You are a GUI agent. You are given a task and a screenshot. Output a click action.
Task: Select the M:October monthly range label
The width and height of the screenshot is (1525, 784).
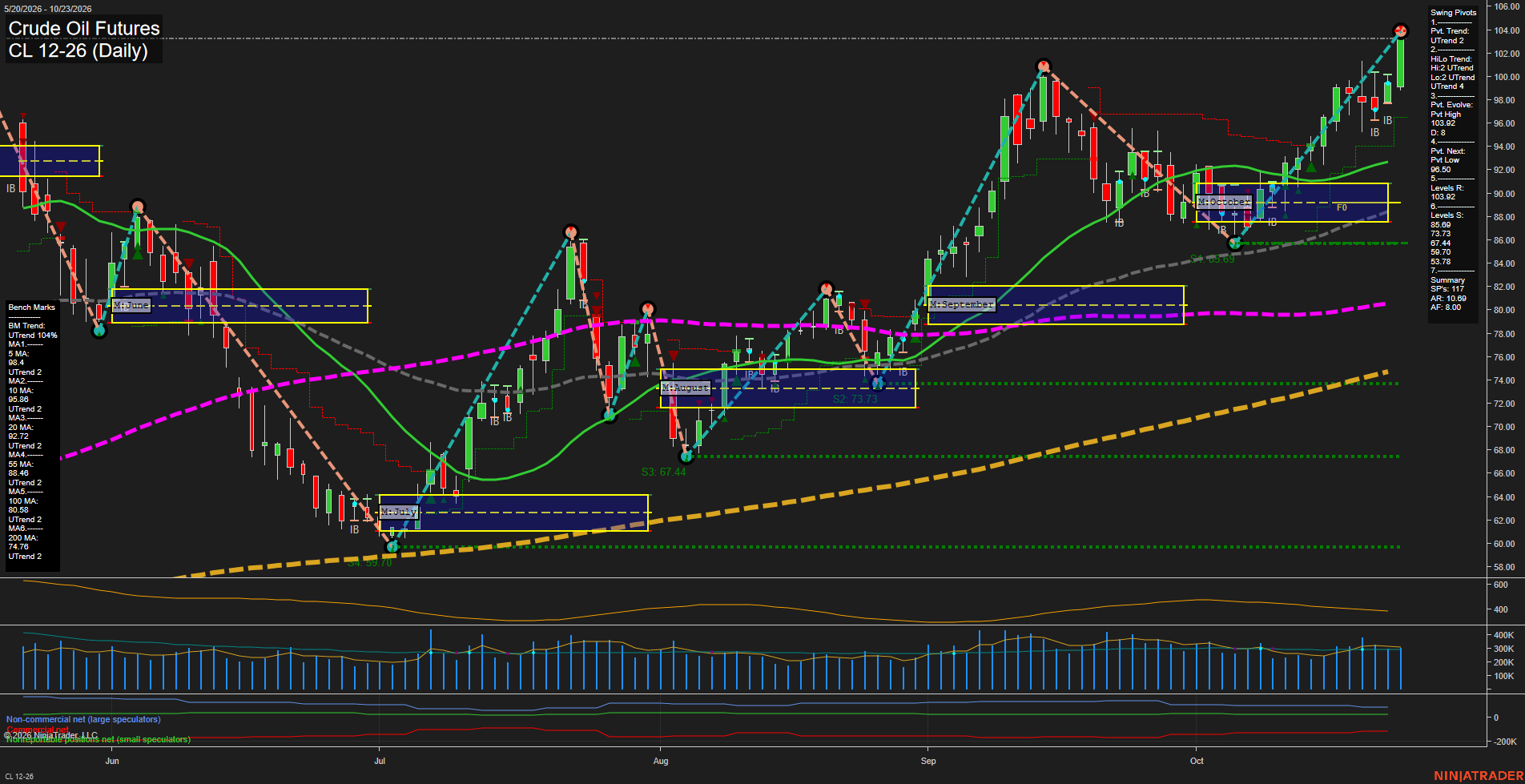coord(1224,202)
